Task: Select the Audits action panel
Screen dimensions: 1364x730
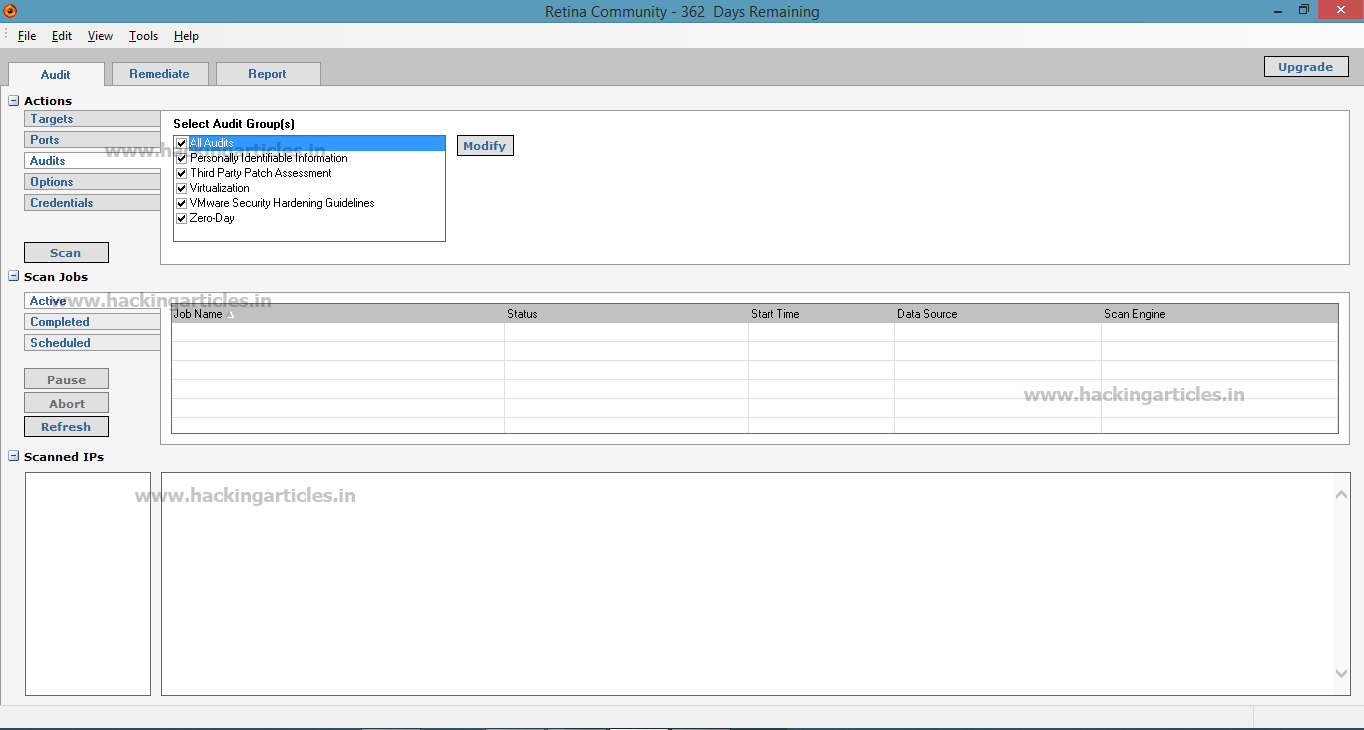Action: (x=92, y=161)
